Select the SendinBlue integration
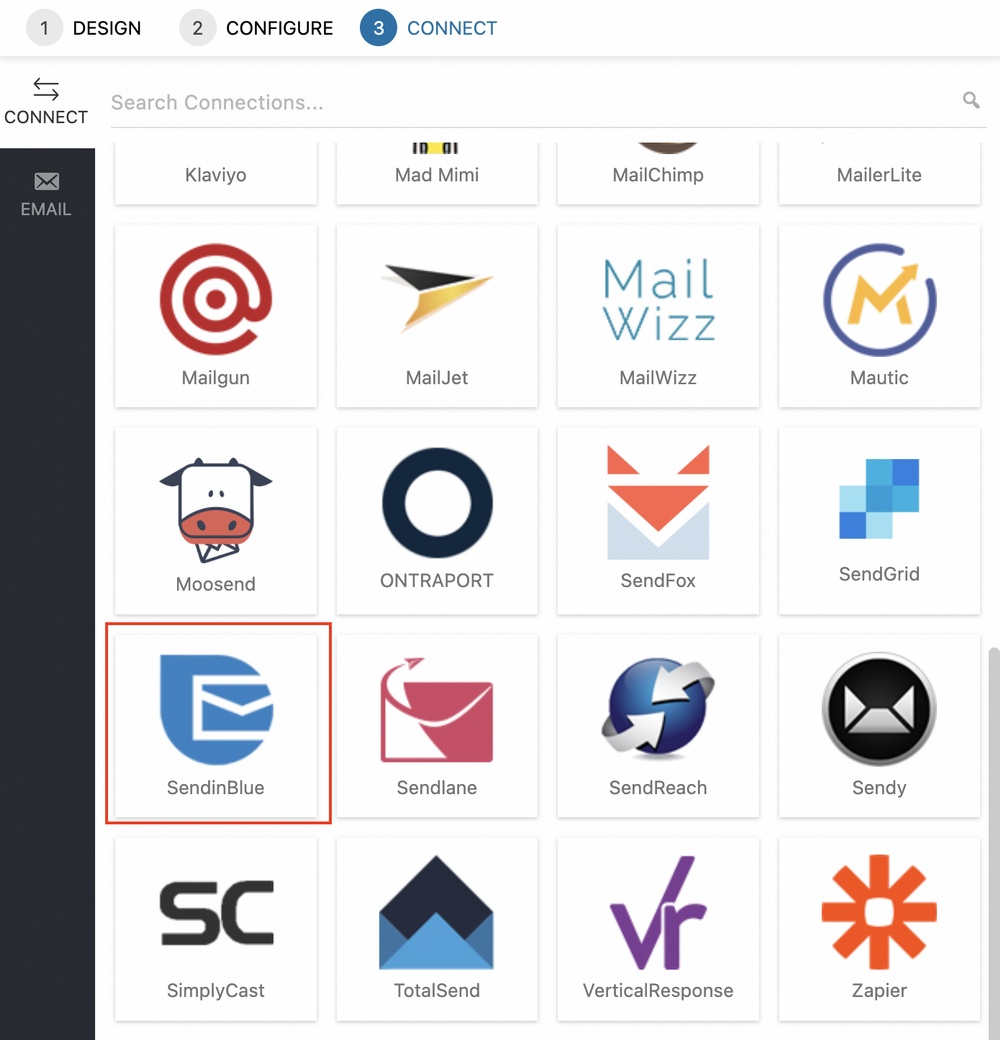Viewport: 1000px width, 1040px height. 216,724
